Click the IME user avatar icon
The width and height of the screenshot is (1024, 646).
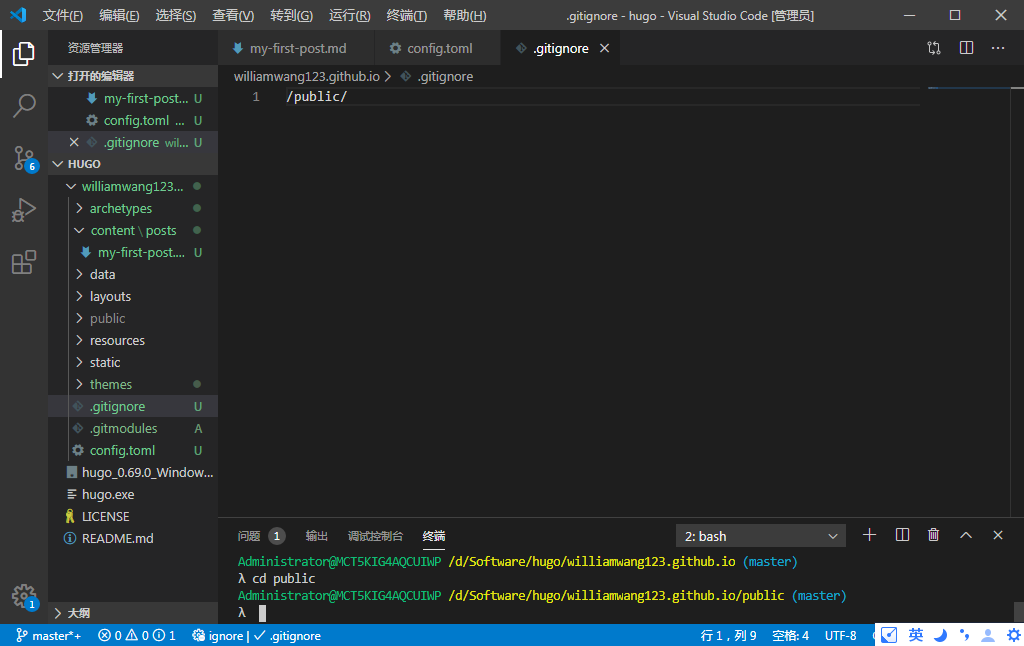[988, 635]
